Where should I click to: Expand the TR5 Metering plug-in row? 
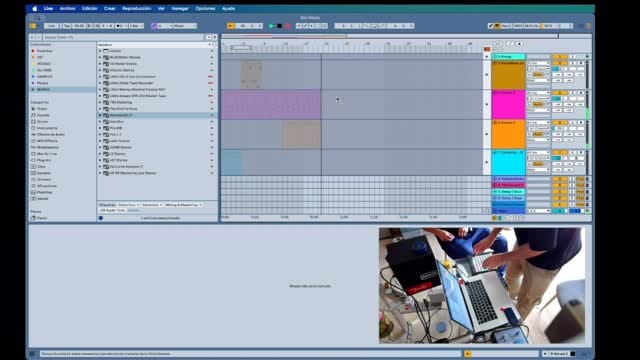(x=100, y=102)
